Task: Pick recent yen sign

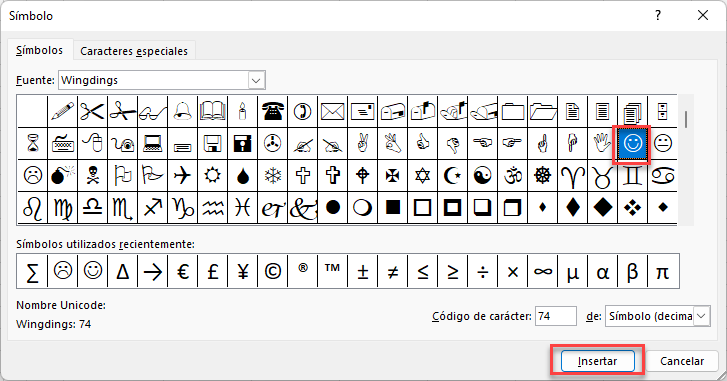Action: click(x=242, y=271)
